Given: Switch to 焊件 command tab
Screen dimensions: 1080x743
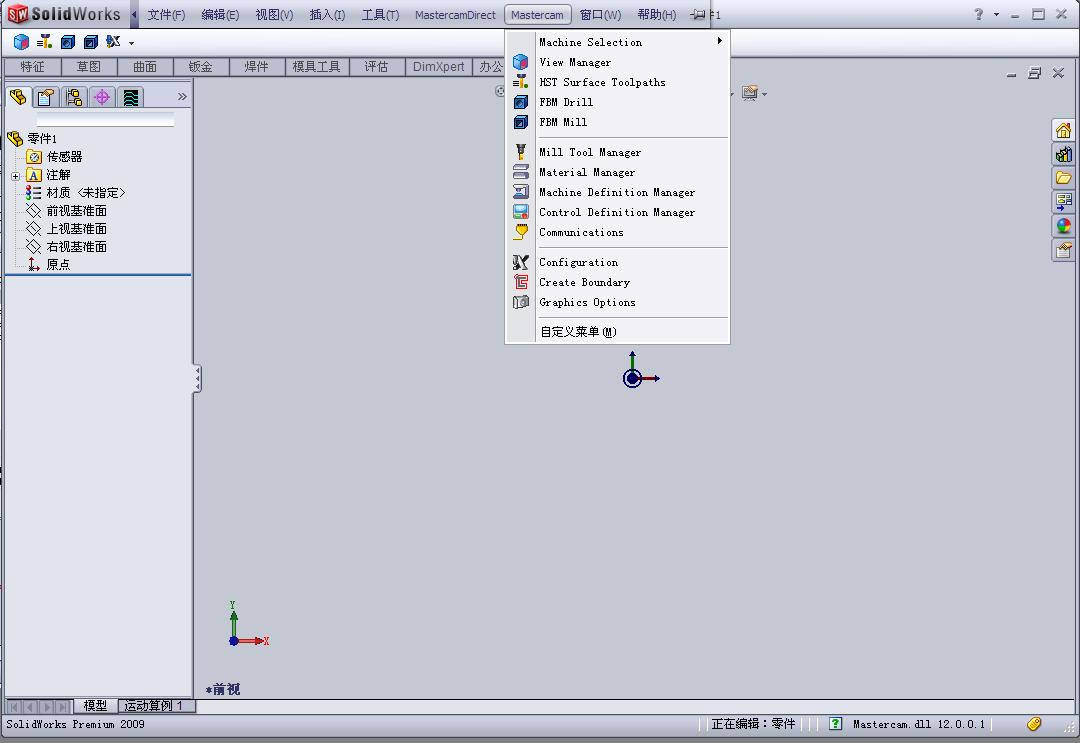Looking at the screenshot, I should pos(256,67).
